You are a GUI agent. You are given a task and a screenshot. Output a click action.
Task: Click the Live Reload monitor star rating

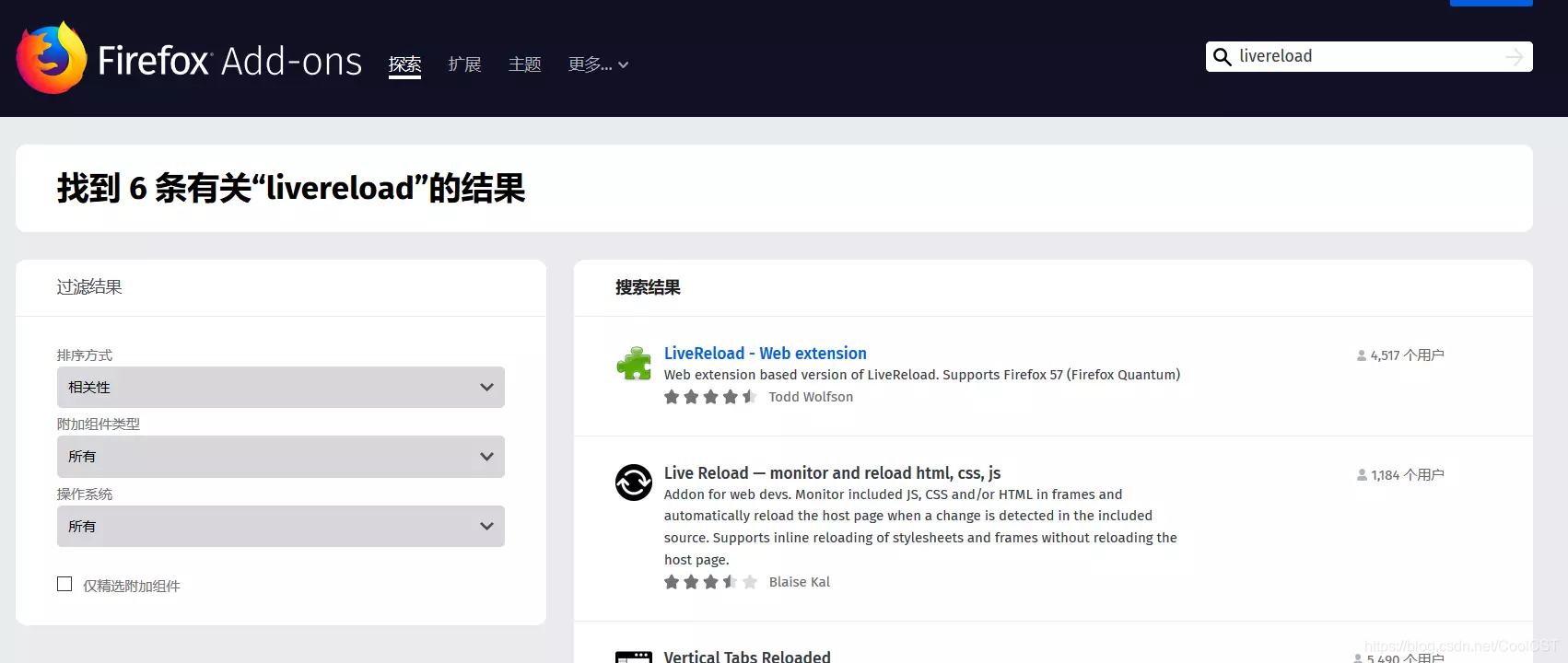710,582
